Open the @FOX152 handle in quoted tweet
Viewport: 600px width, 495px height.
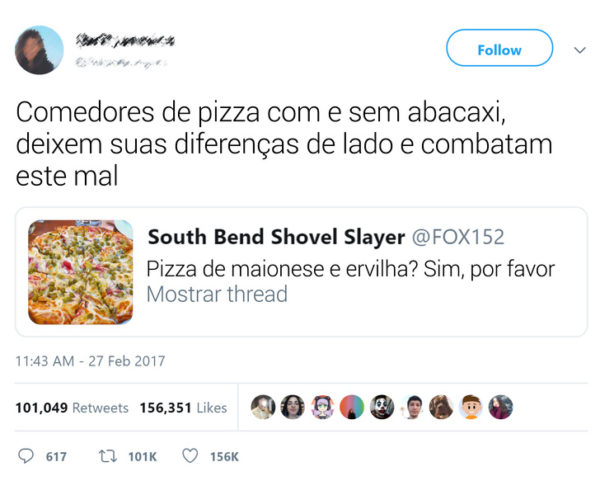[x=458, y=237]
